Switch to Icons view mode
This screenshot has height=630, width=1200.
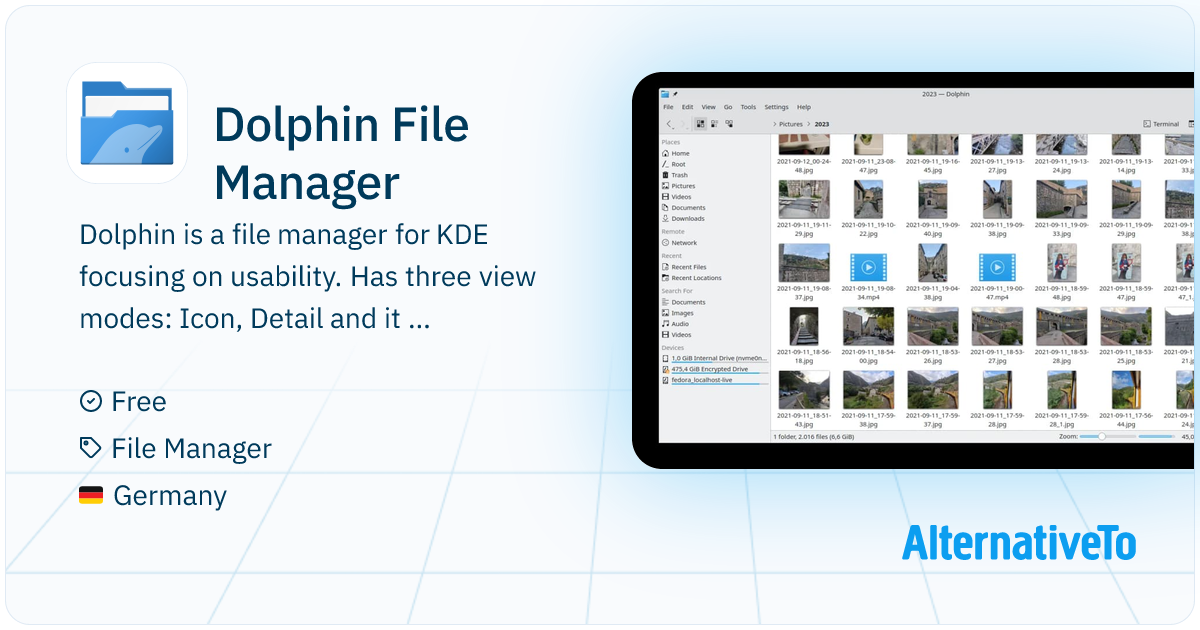point(700,124)
